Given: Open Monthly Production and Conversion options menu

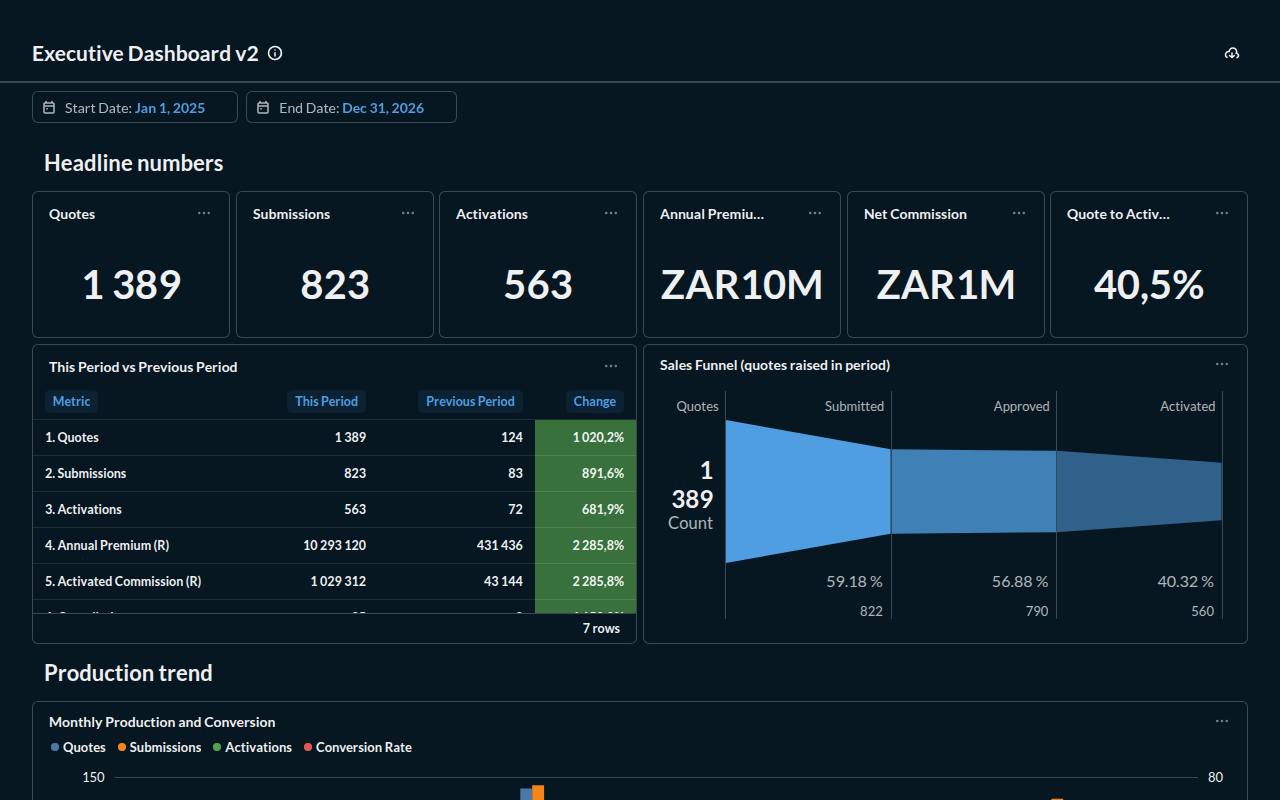Looking at the screenshot, I should [1222, 721].
